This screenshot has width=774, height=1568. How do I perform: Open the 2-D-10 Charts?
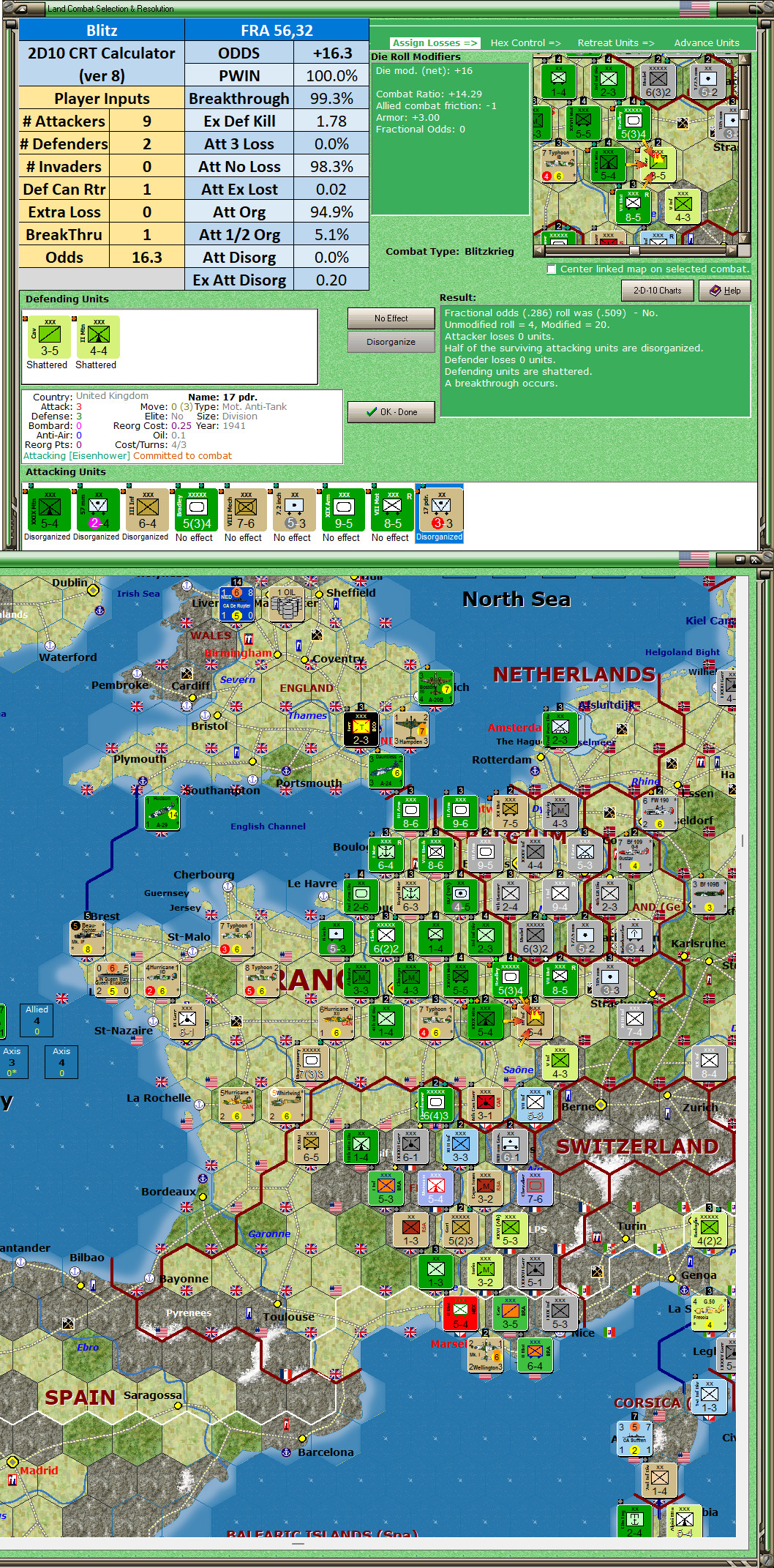pos(657,291)
